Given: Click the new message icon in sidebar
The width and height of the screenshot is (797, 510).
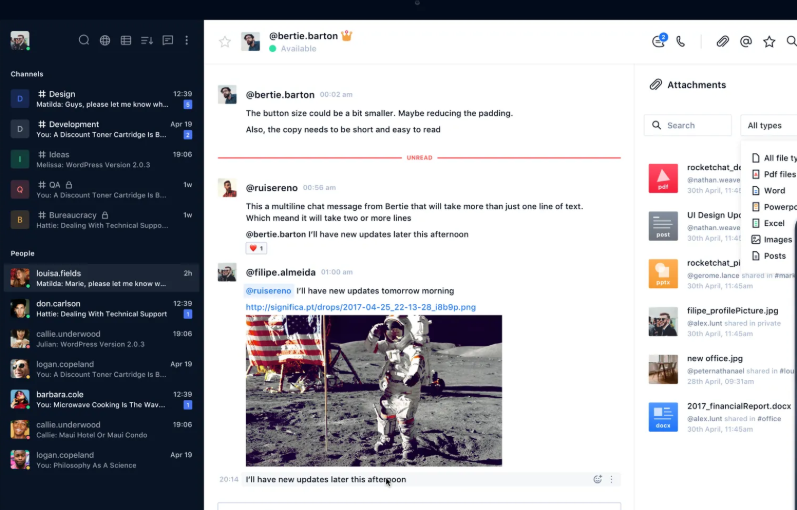Looking at the screenshot, I should 168,40.
